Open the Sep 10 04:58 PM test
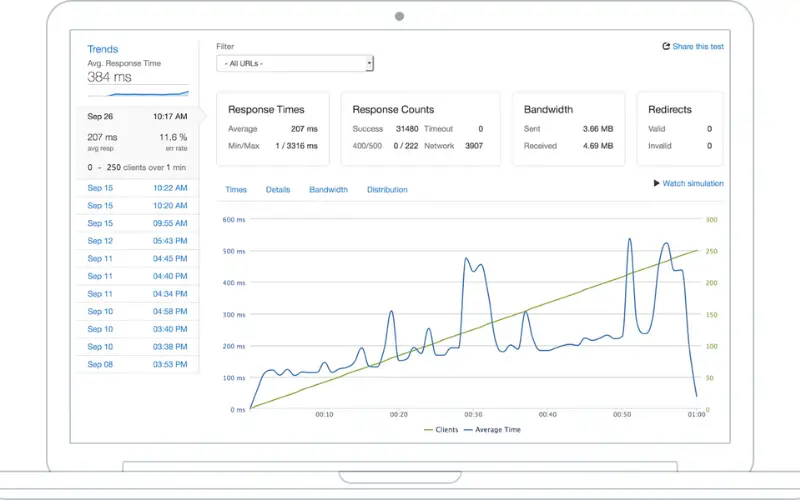 (x=137, y=312)
